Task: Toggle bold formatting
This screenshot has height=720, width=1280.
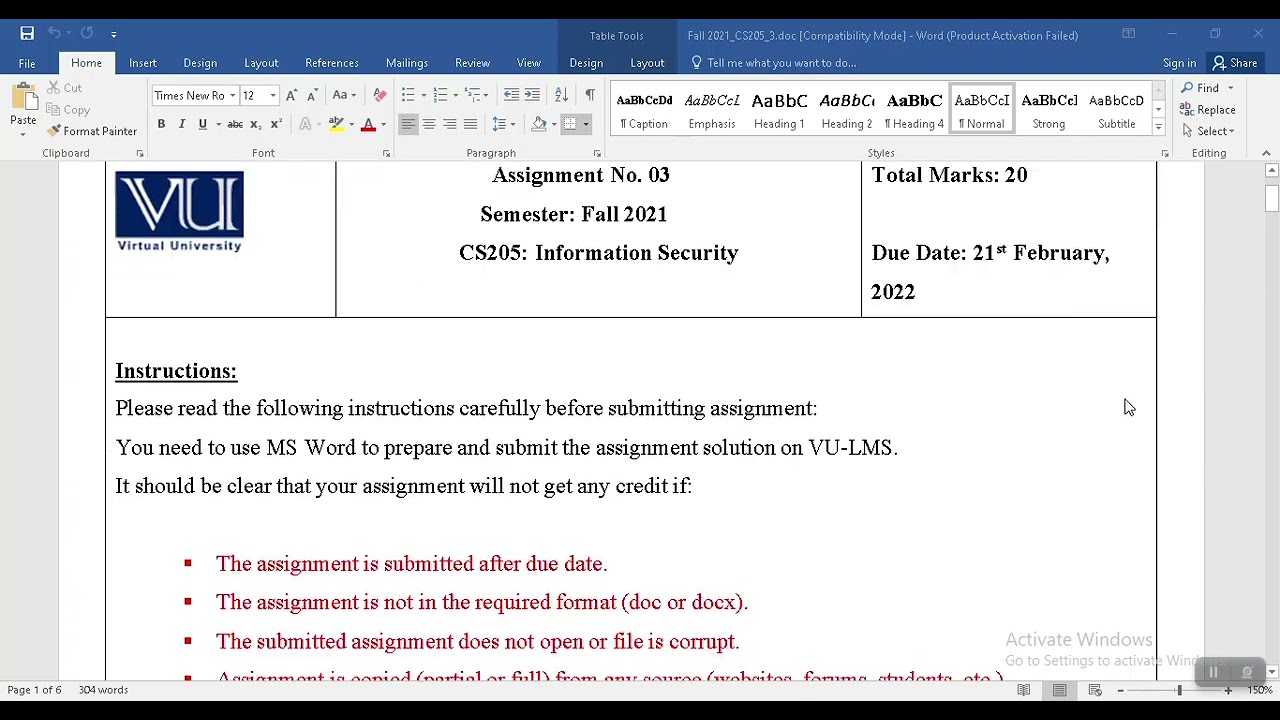Action: pyautogui.click(x=161, y=124)
